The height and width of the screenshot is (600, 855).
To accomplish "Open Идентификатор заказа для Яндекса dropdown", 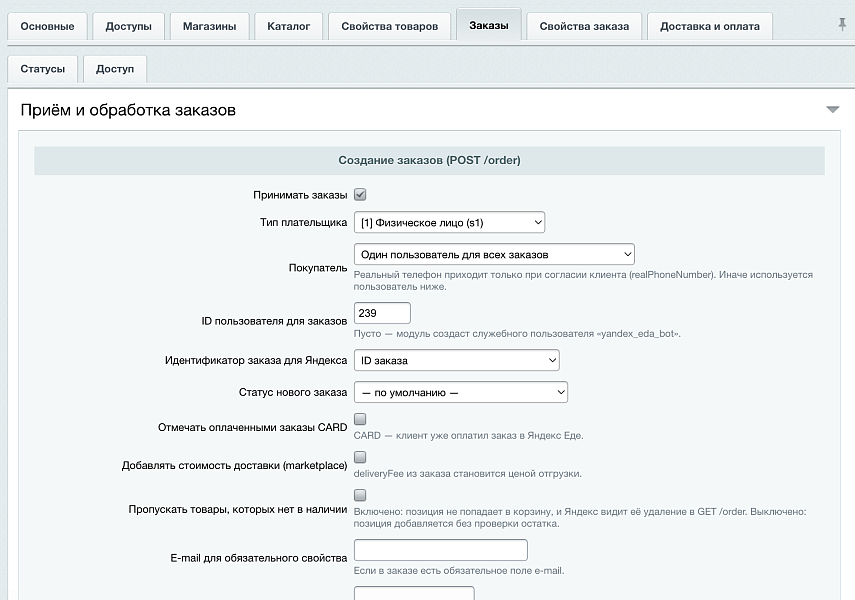I will tap(456, 360).
